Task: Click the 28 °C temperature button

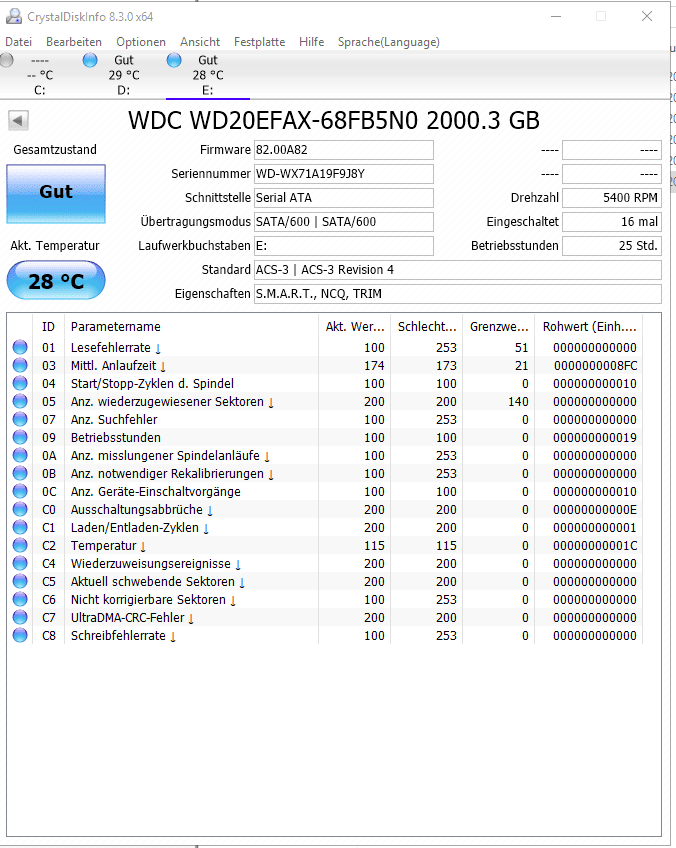Action: [x=56, y=280]
